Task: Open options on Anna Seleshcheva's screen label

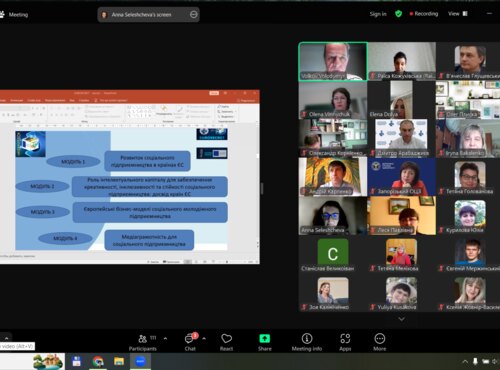Action: coord(194,14)
